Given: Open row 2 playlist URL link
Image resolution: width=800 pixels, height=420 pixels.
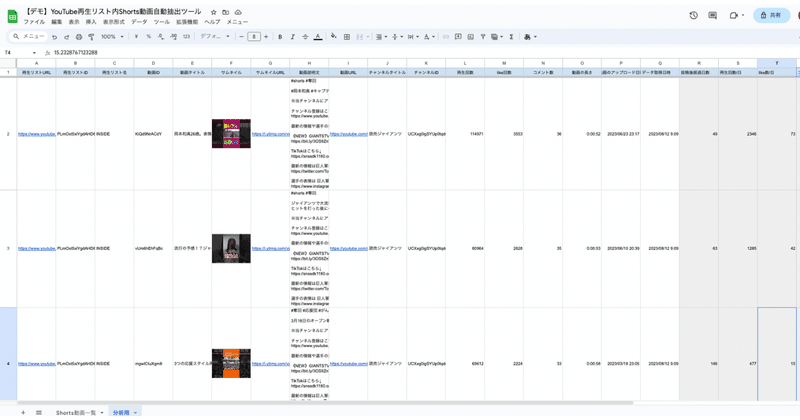Looking at the screenshot, I should tap(37, 134).
